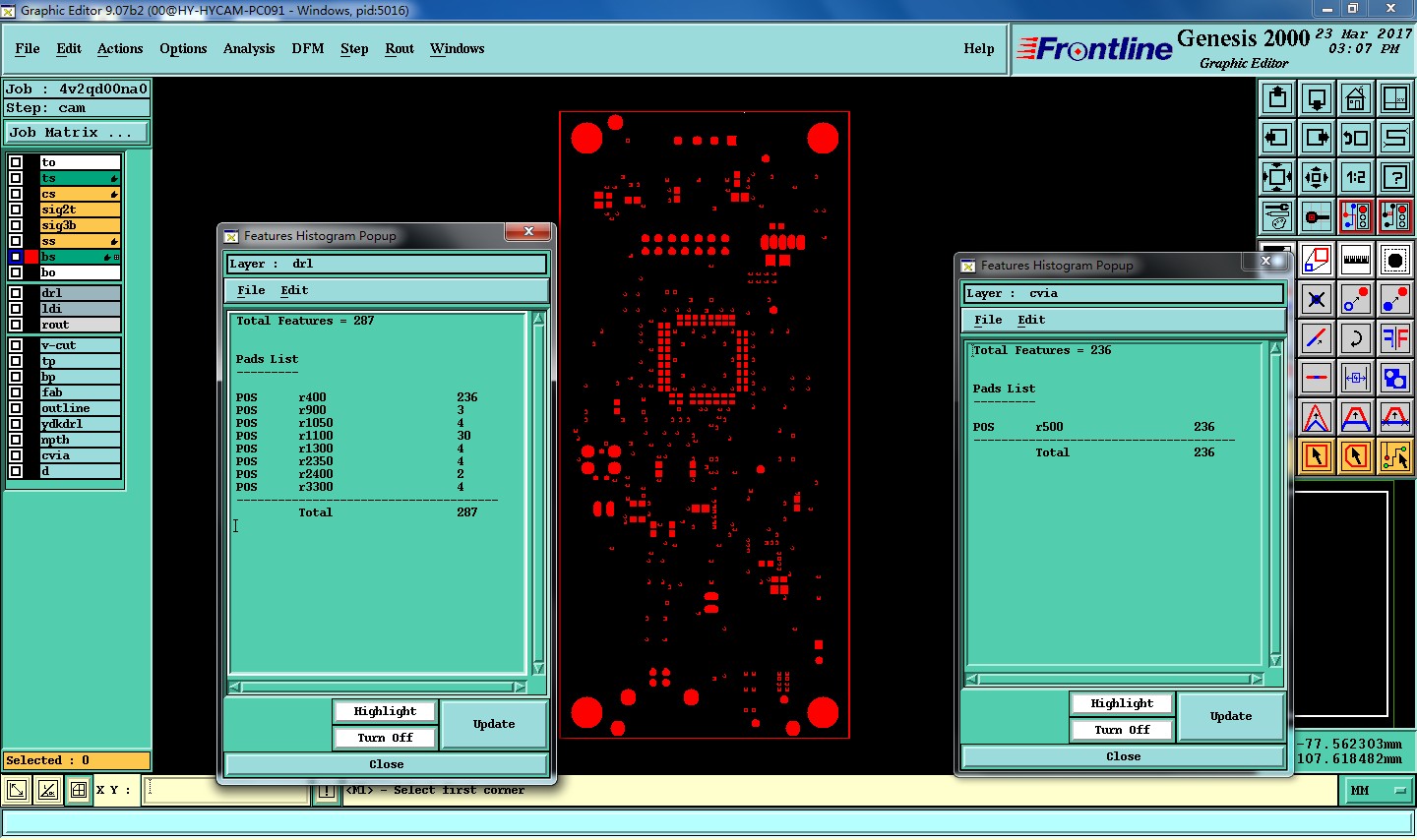Image resolution: width=1417 pixels, height=840 pixels.
Task: Click the 1:2 scale icon
Action: coord(1356,177)
